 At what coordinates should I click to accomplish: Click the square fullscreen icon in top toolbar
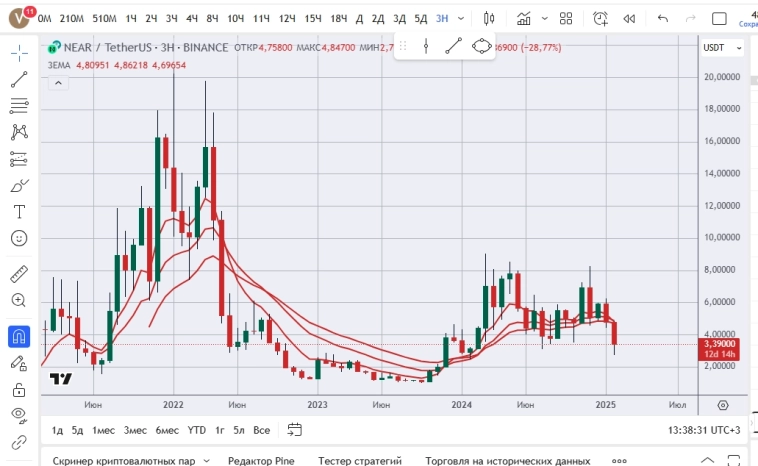coord(719,18)
